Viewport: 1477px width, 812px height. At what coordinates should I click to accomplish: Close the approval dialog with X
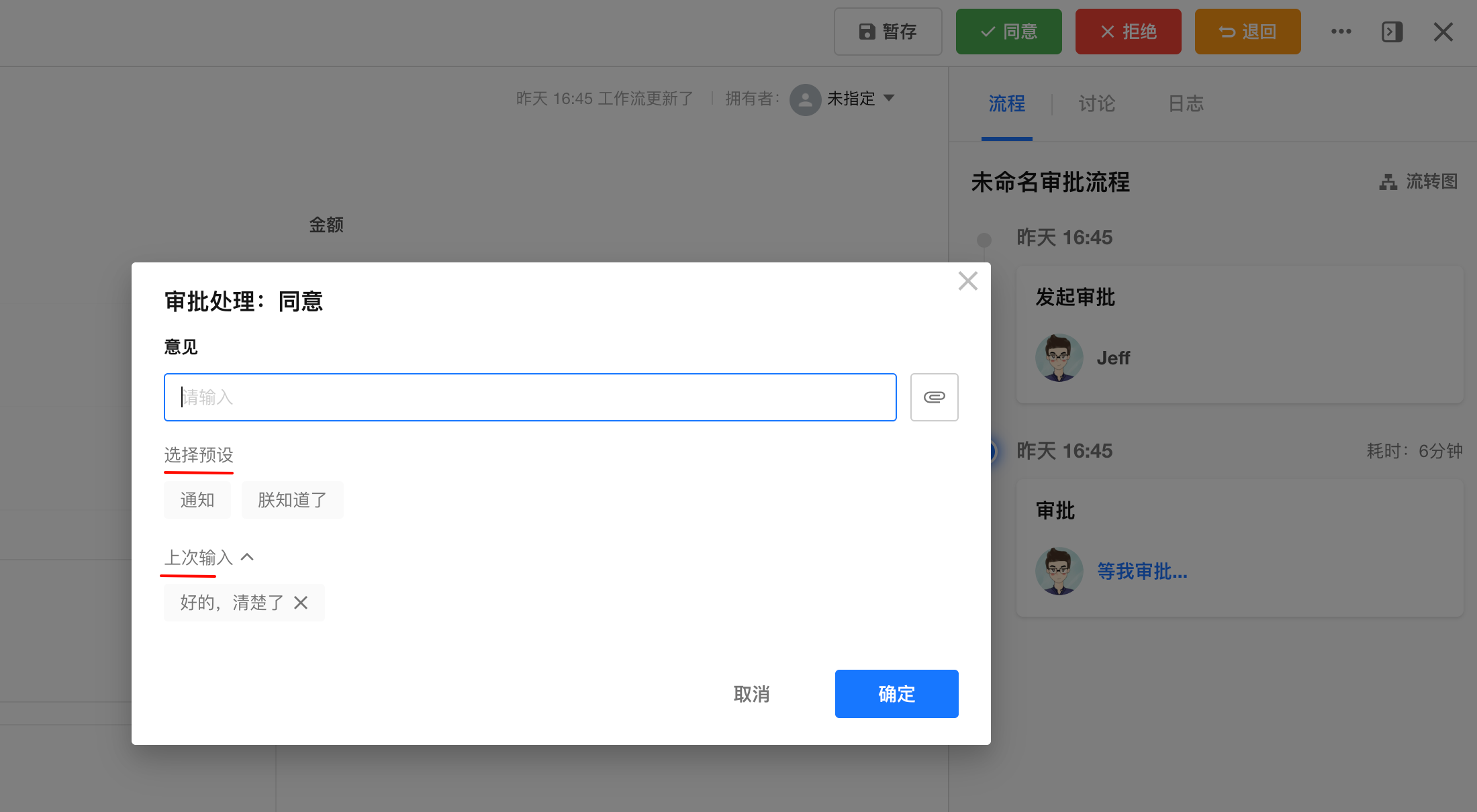coord(967,281)
